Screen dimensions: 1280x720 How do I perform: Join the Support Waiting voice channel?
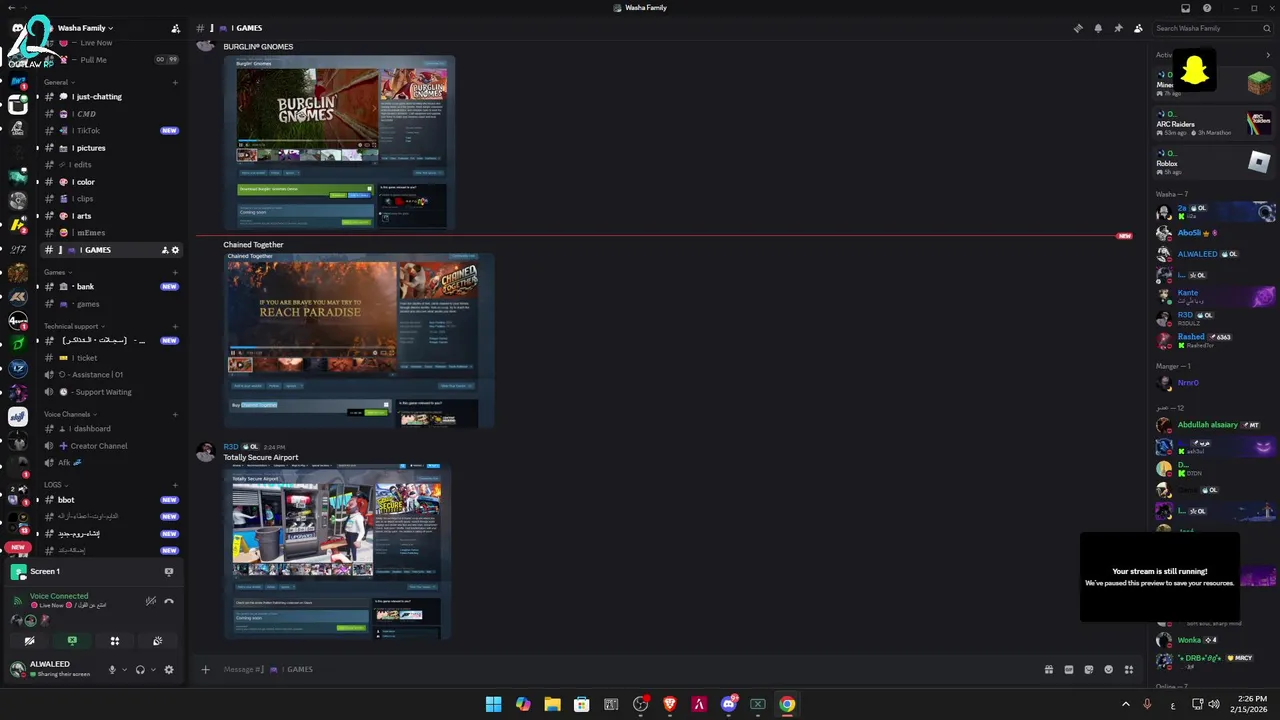point(111,392)
